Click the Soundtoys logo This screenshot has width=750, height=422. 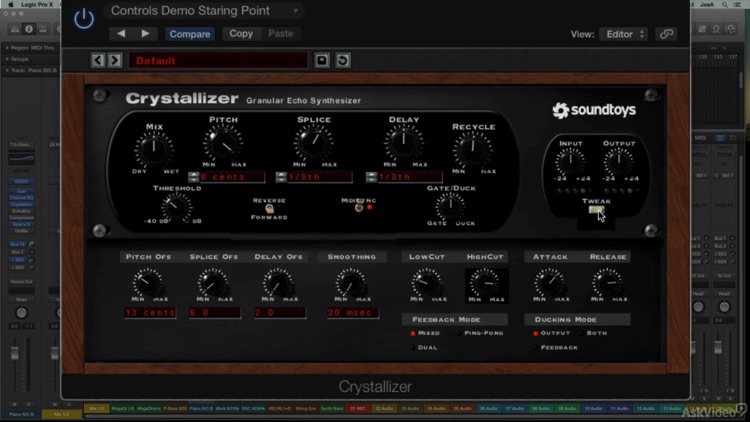tap(594, 110)
